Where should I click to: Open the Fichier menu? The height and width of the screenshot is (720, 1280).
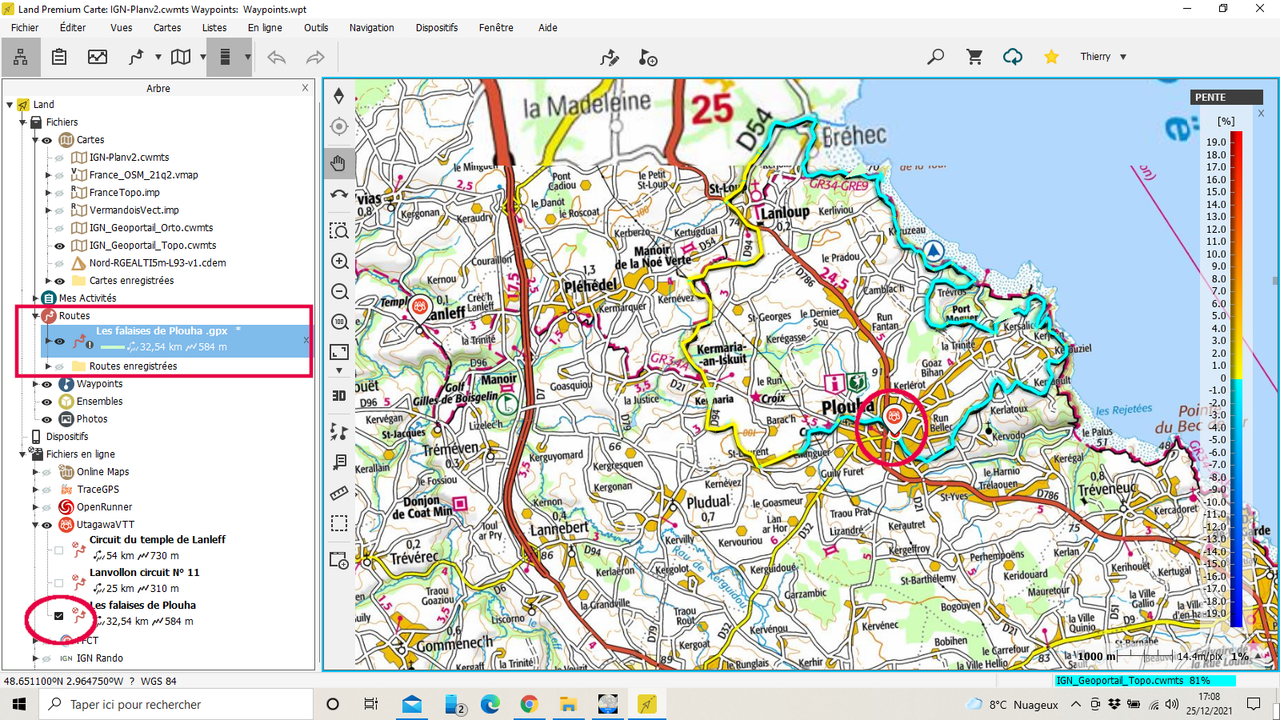point(25,28)
